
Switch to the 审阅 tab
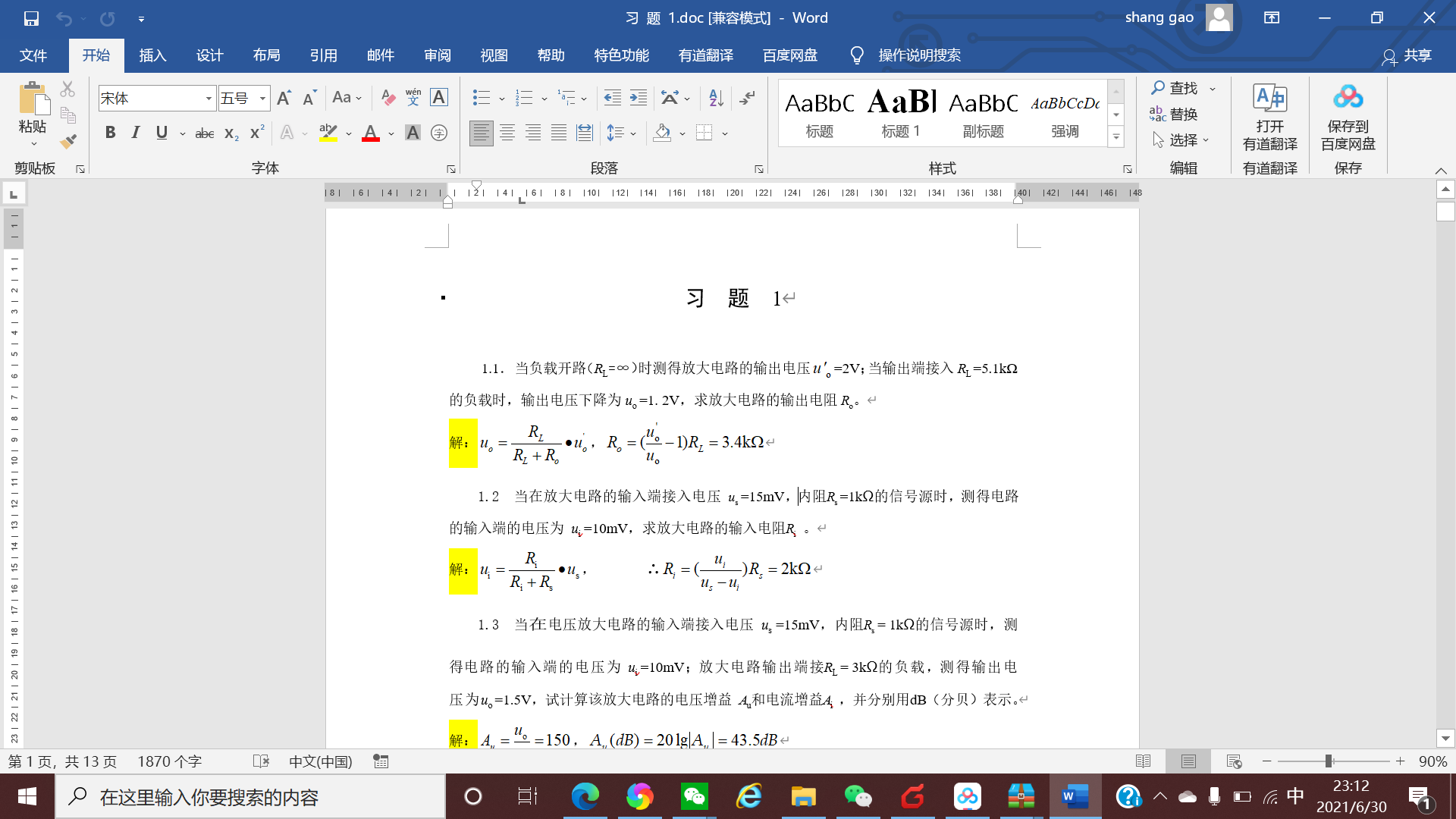point(438,55)
